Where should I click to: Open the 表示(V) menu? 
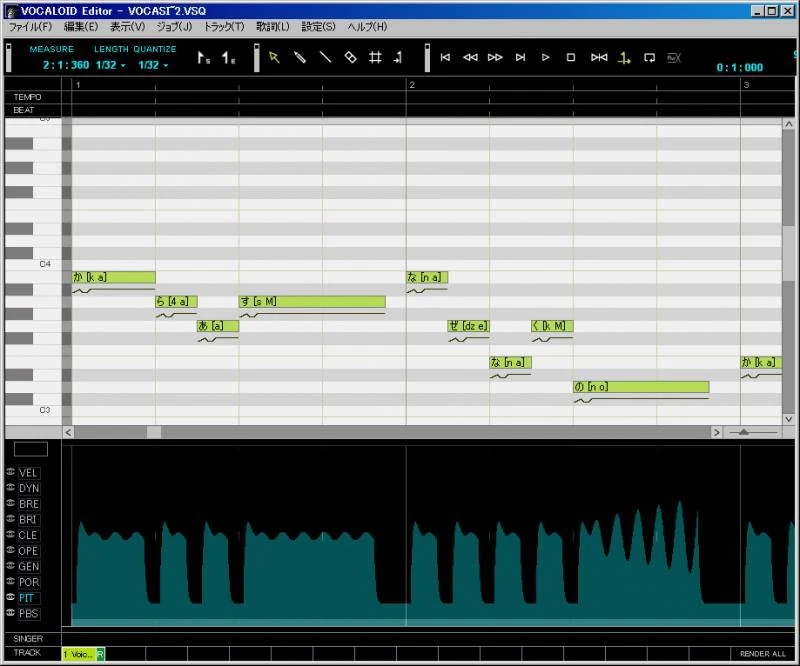tap(128, 27)
